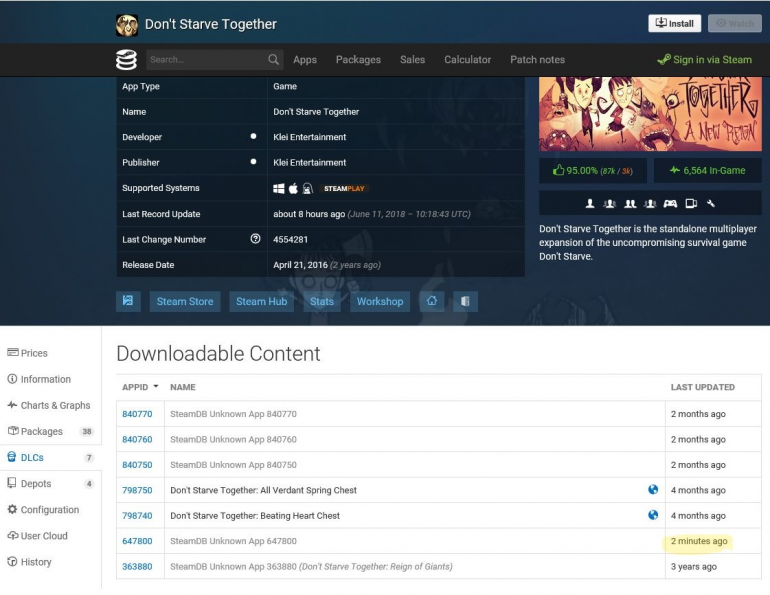Viewport: 770px width, 595px height.
Task: Open app ID 840750 link
Action: [137, 465]
